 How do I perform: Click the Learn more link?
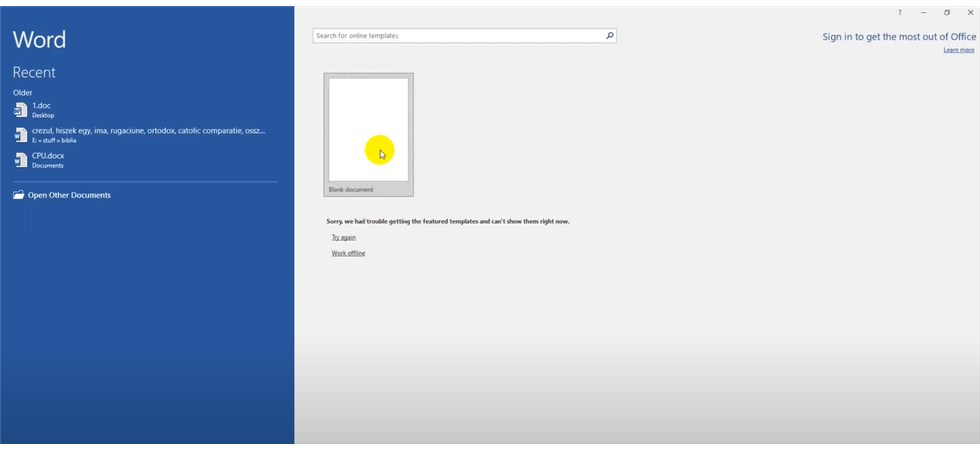[959, 50]
